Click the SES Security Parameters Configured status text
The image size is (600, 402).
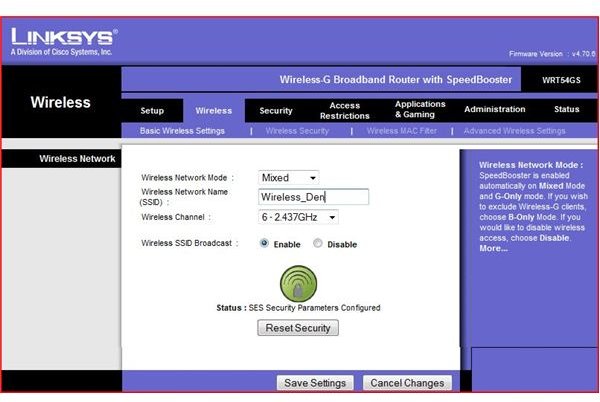[x=315, y=308]
